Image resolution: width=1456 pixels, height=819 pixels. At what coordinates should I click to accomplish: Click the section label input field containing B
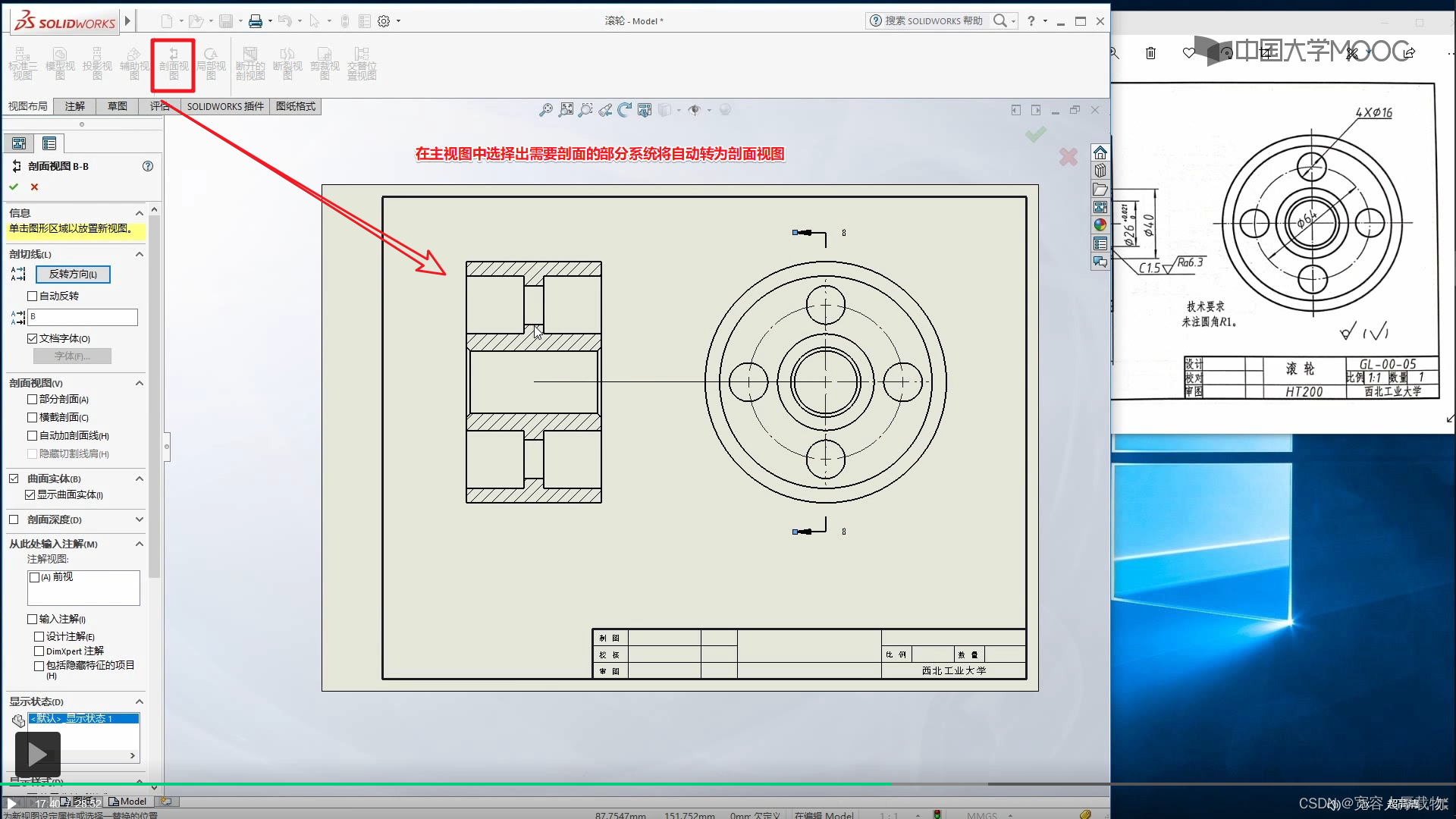click(x=83, y=316)
